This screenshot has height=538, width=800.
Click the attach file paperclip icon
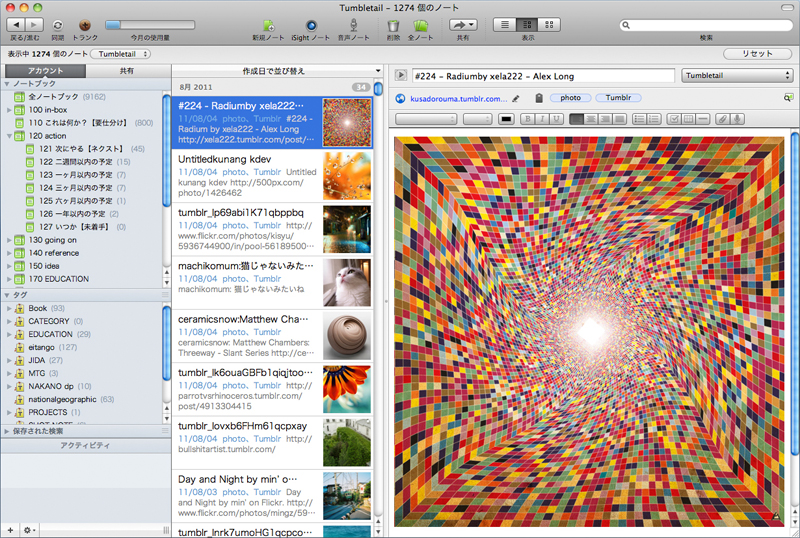722,119
